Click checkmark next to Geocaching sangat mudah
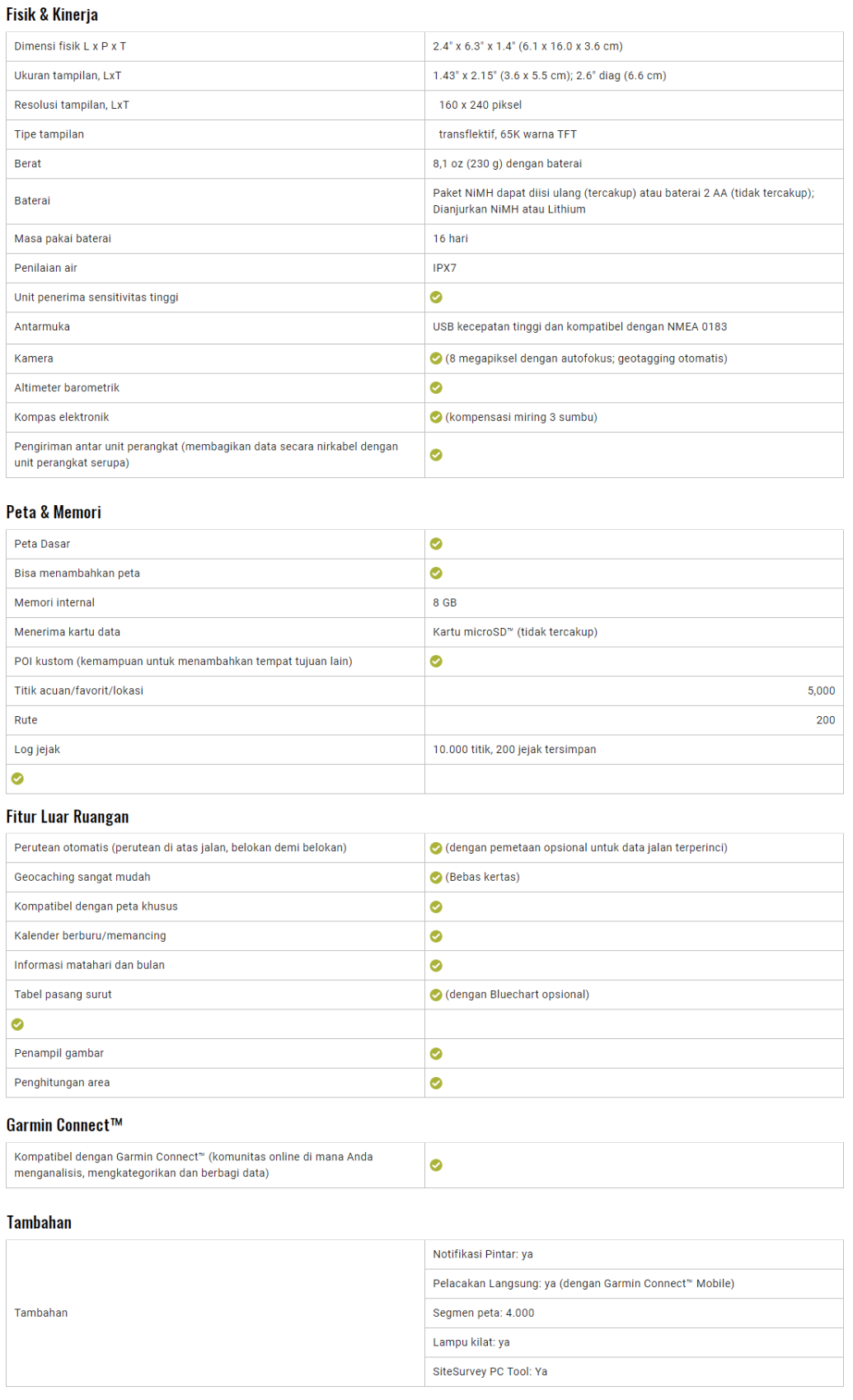The image size is (853, 1400). click(x=436, y=878)
